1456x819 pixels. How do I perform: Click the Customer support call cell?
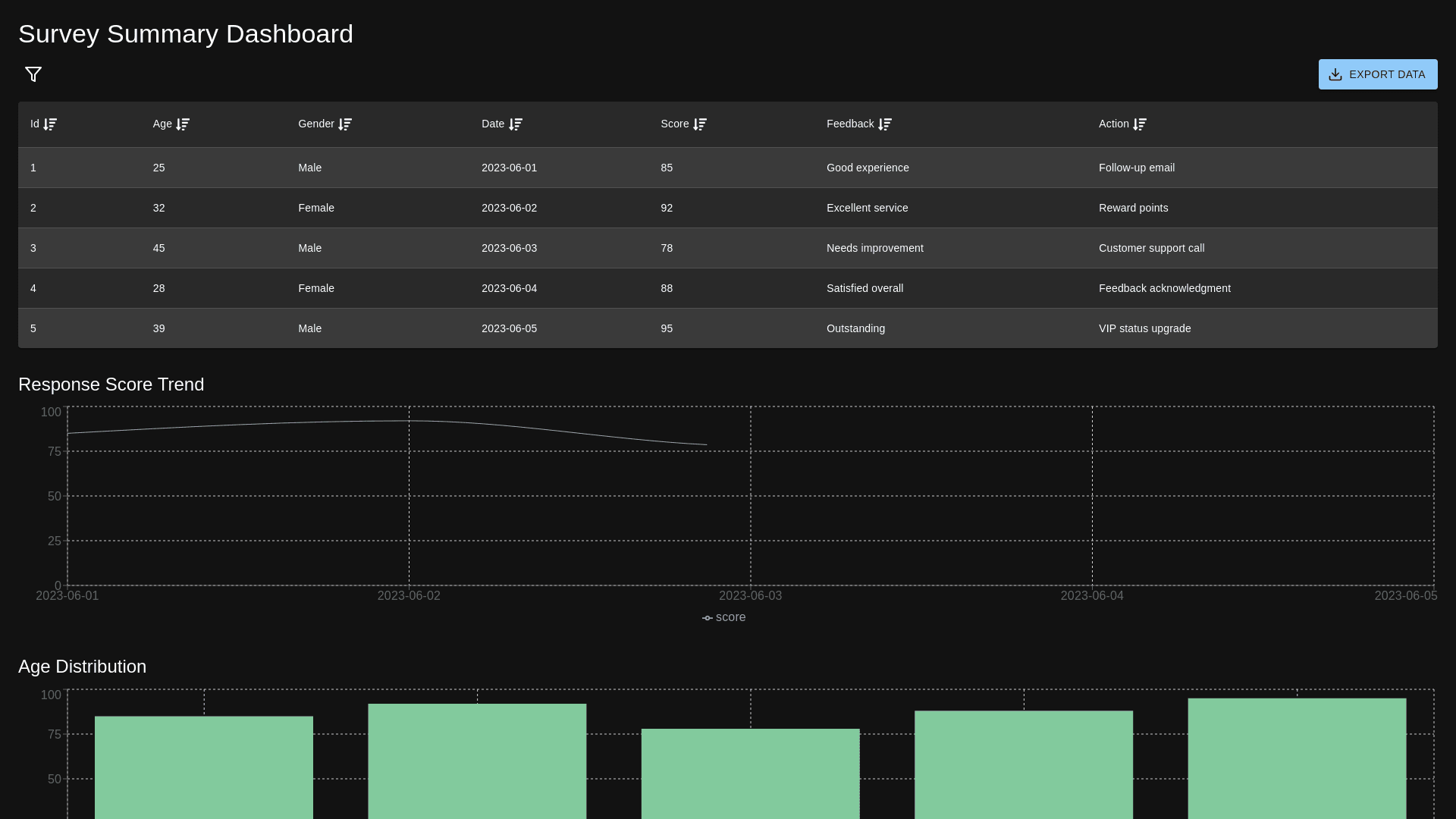(x=1151, y=248)
